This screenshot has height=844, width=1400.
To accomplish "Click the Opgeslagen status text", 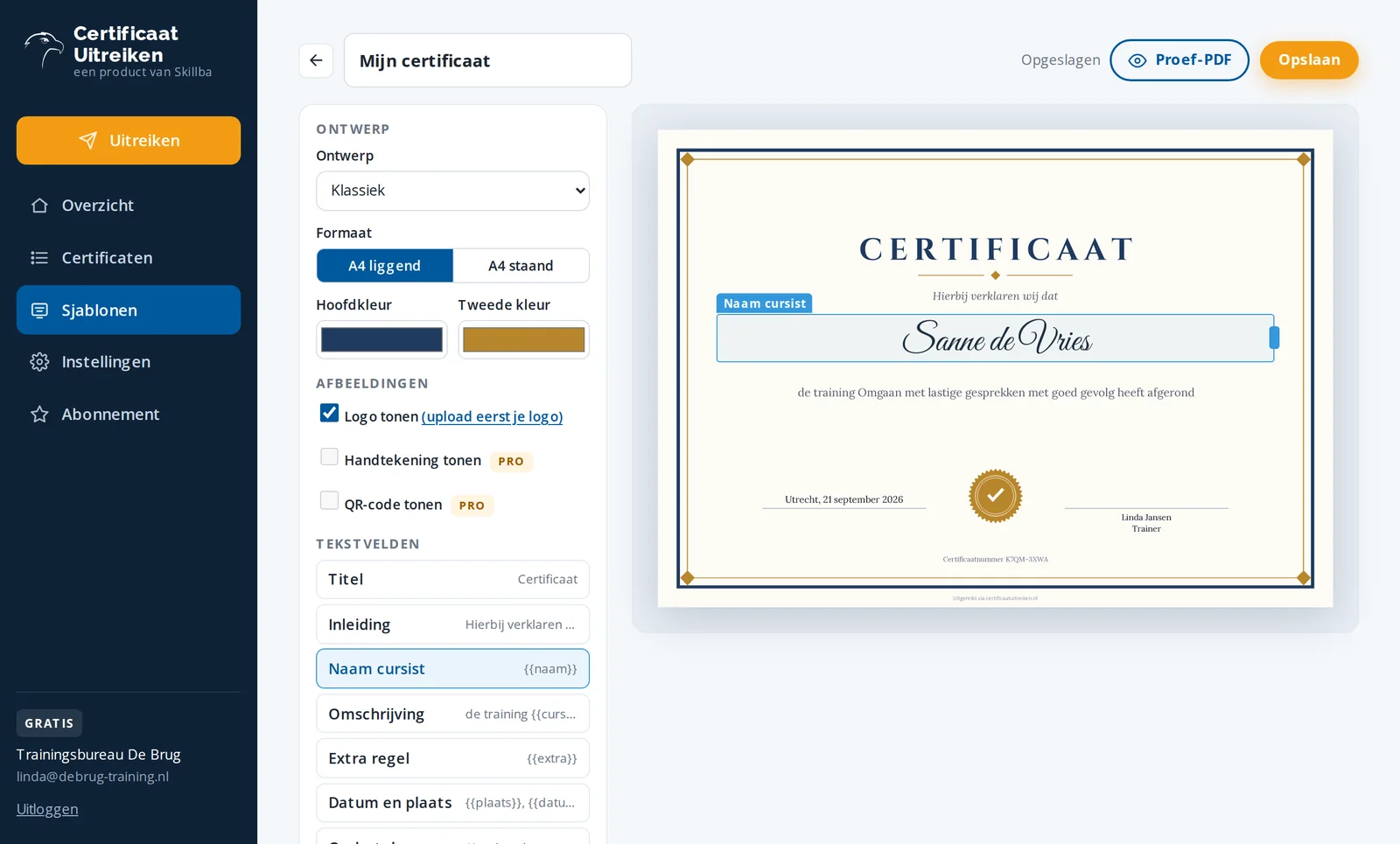I will point(1060,60).
